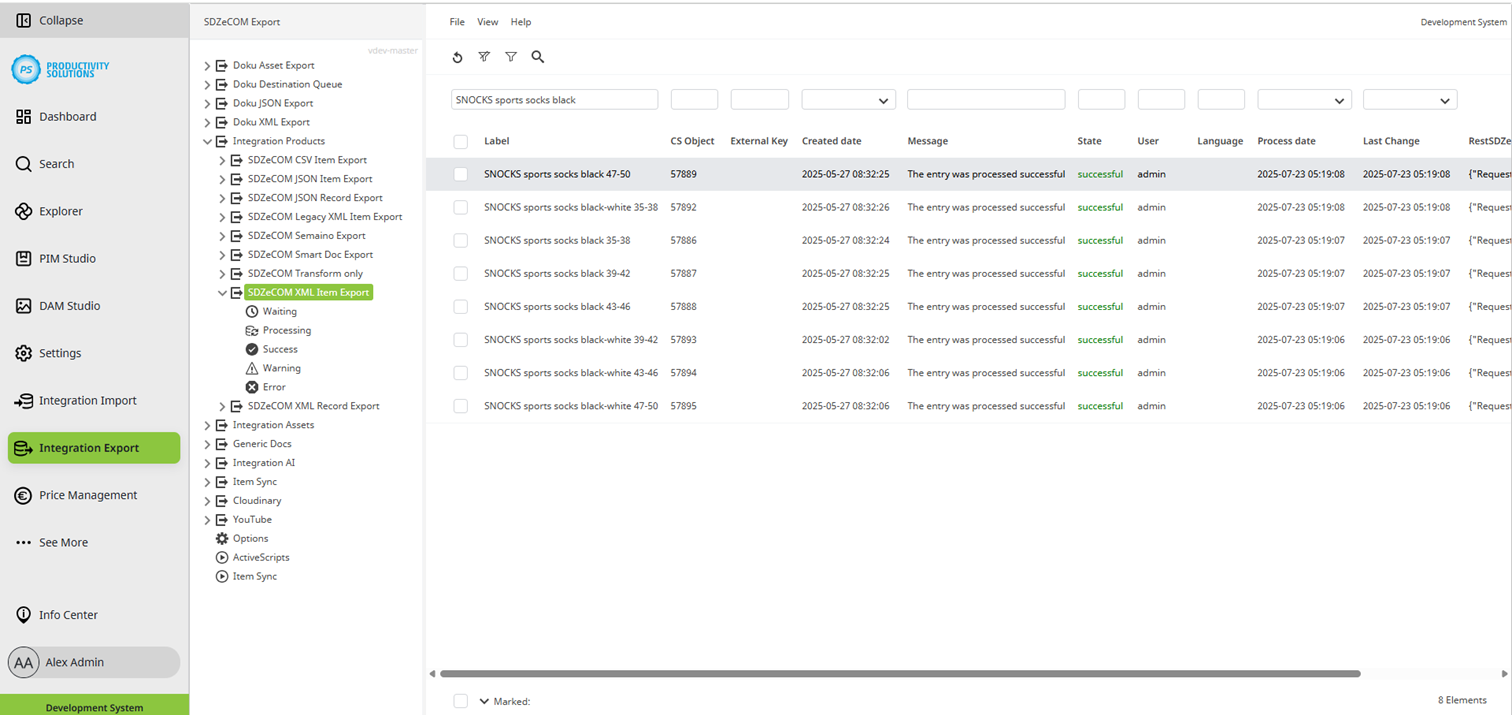
Task: Click the SNOCKS sports socks black search field
Action: pos(554,99)
